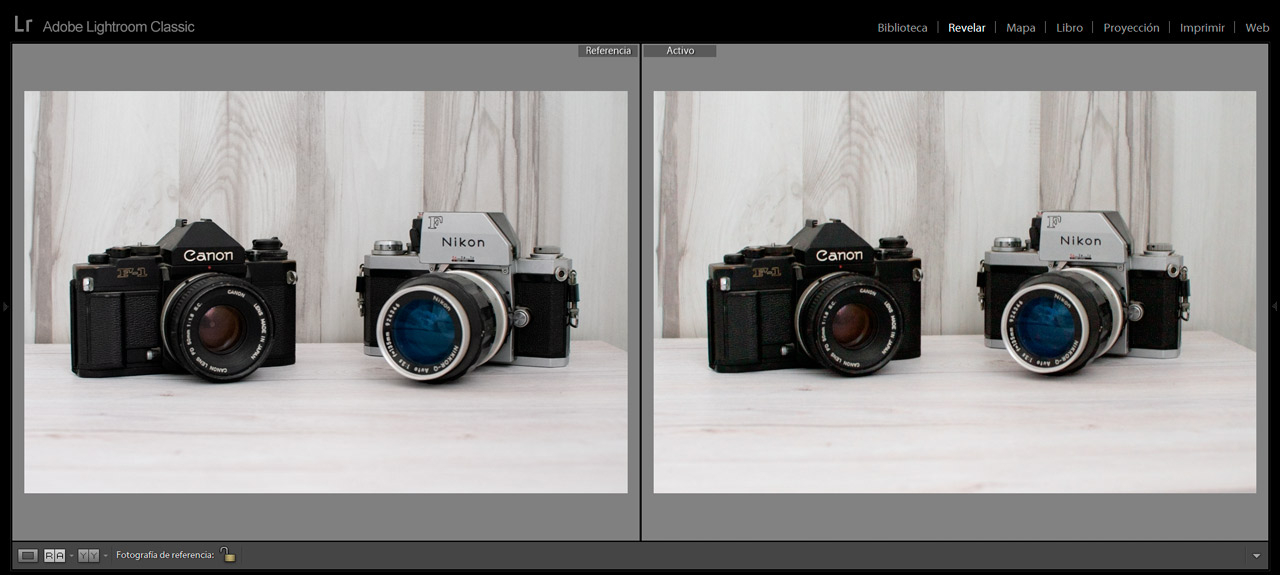Open the Imprimir module
The image size is (1280, 575).
coord(1202,28)
